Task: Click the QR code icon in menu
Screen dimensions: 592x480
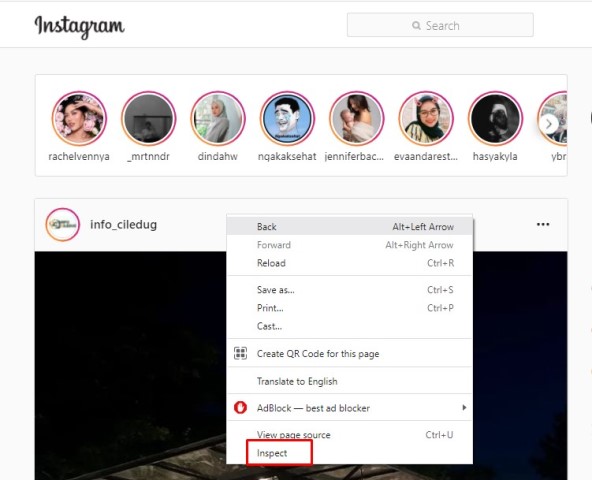Action: tap(240, 353)
